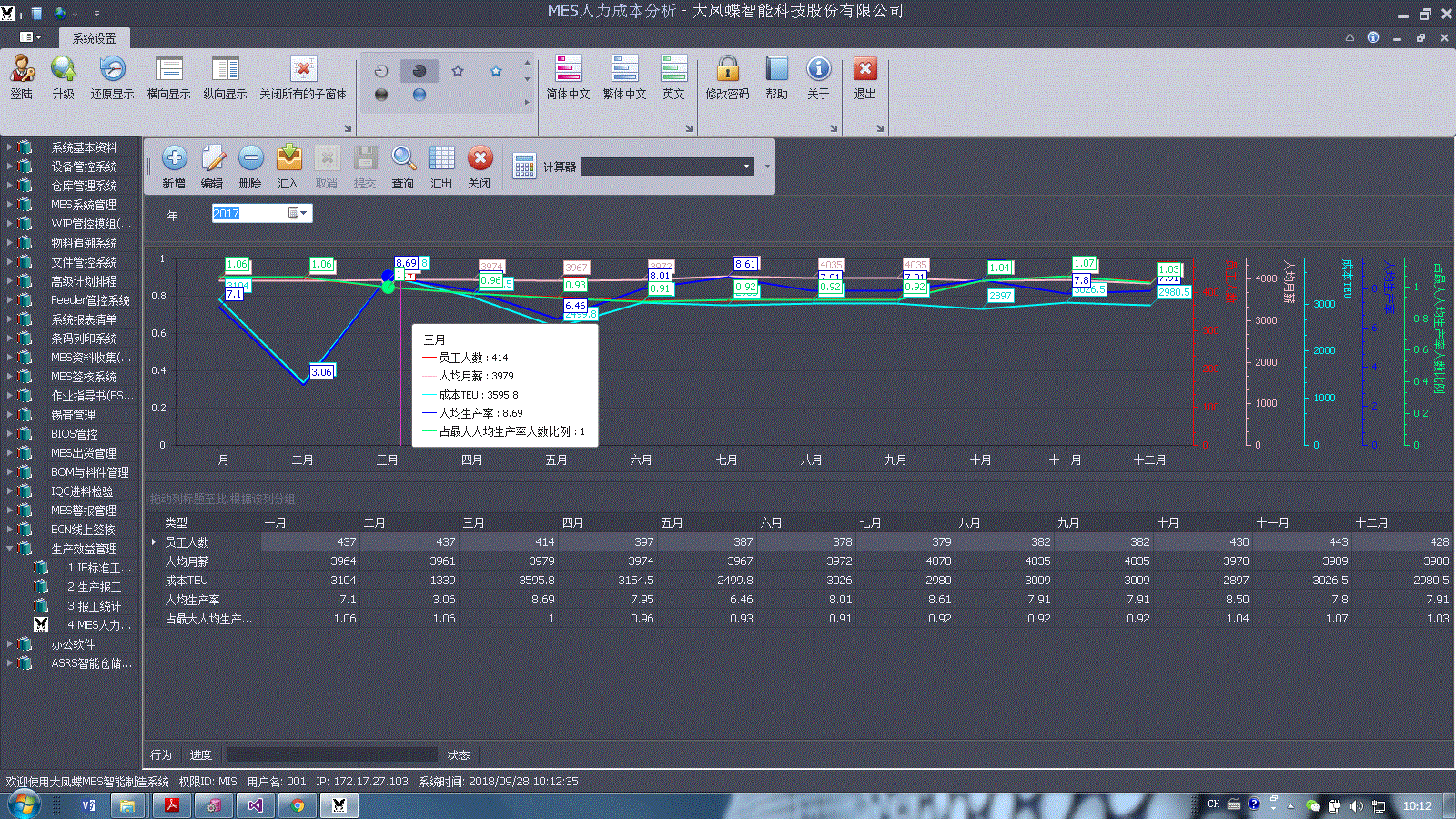Image resolution: width=1456 pixels, height=819 pixels.
Task: Click the 退出 exit button
Action: pos(864,77)
